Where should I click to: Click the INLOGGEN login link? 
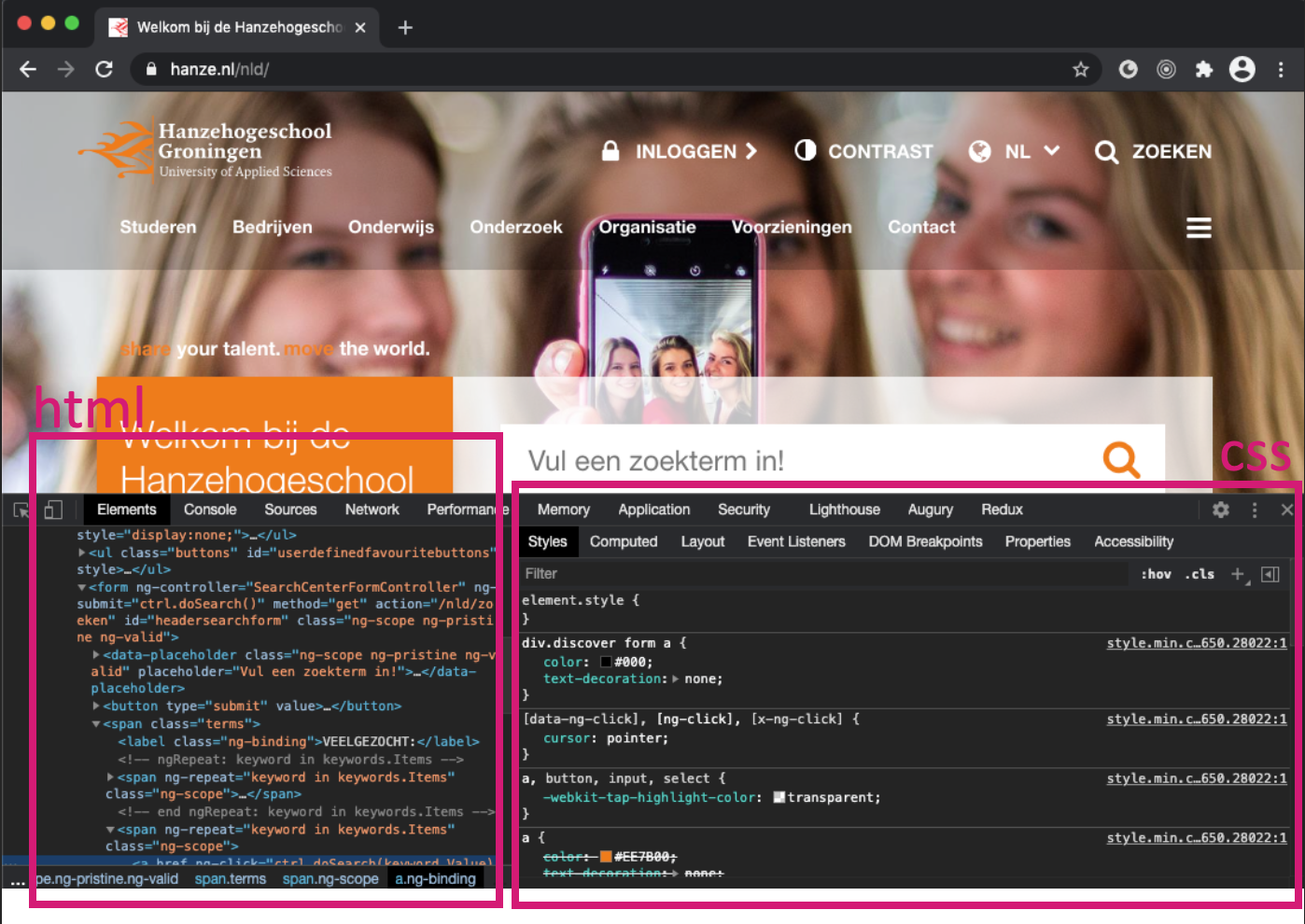coord(680,151)
